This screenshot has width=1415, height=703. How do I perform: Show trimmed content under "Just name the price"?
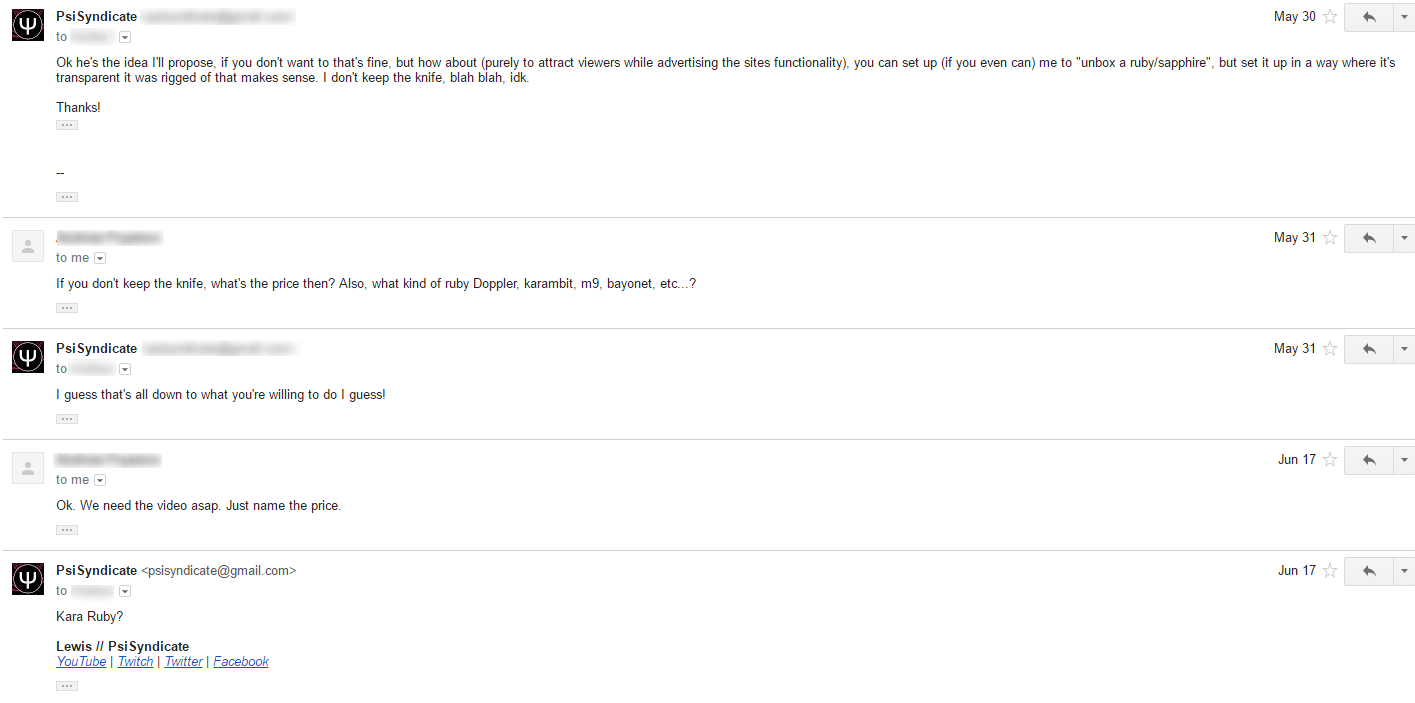(x=67, y=530)
